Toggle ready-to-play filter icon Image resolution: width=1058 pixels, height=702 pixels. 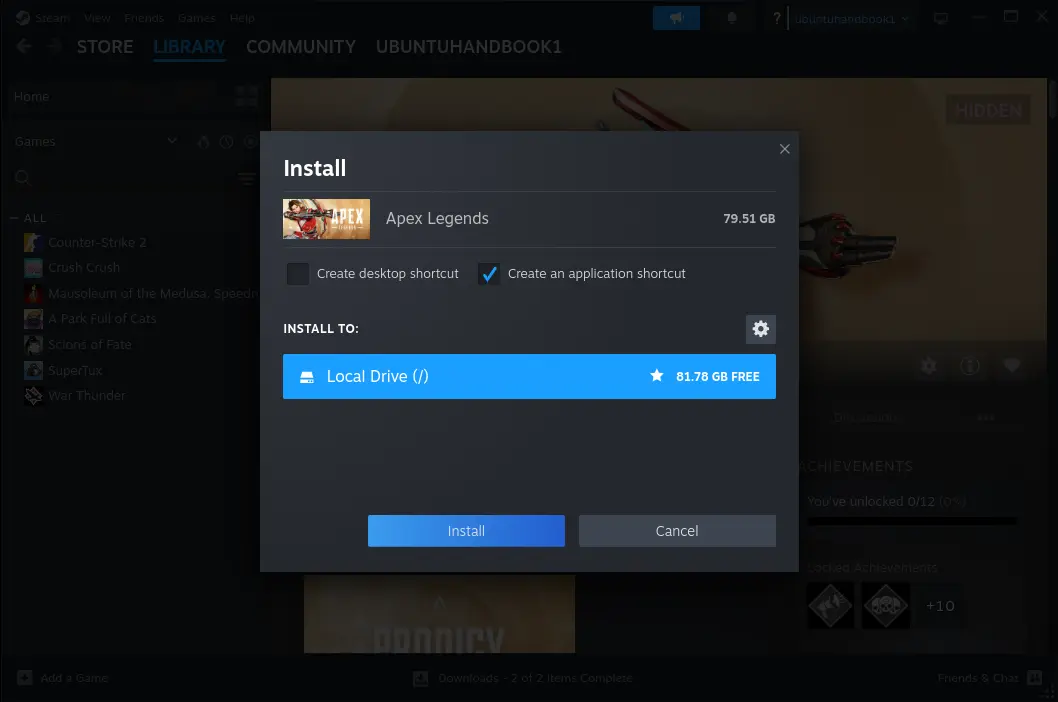[250, 142]
